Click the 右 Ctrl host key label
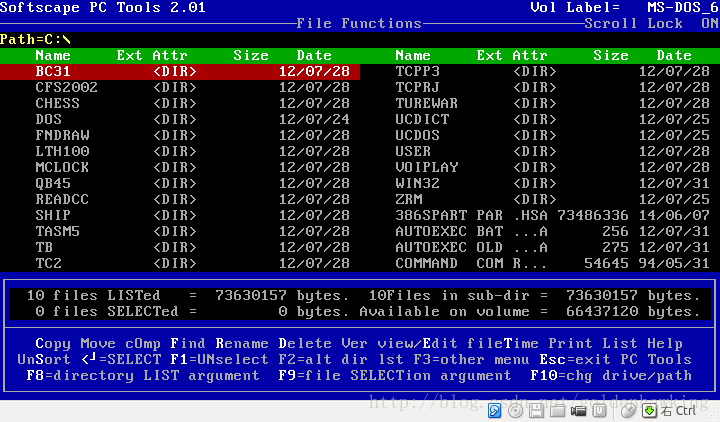 678,411
